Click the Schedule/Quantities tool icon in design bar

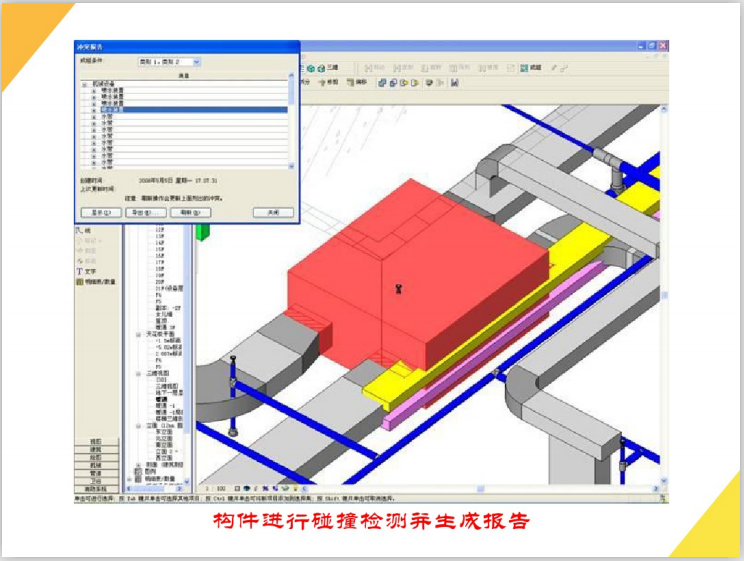pos(80,282)
